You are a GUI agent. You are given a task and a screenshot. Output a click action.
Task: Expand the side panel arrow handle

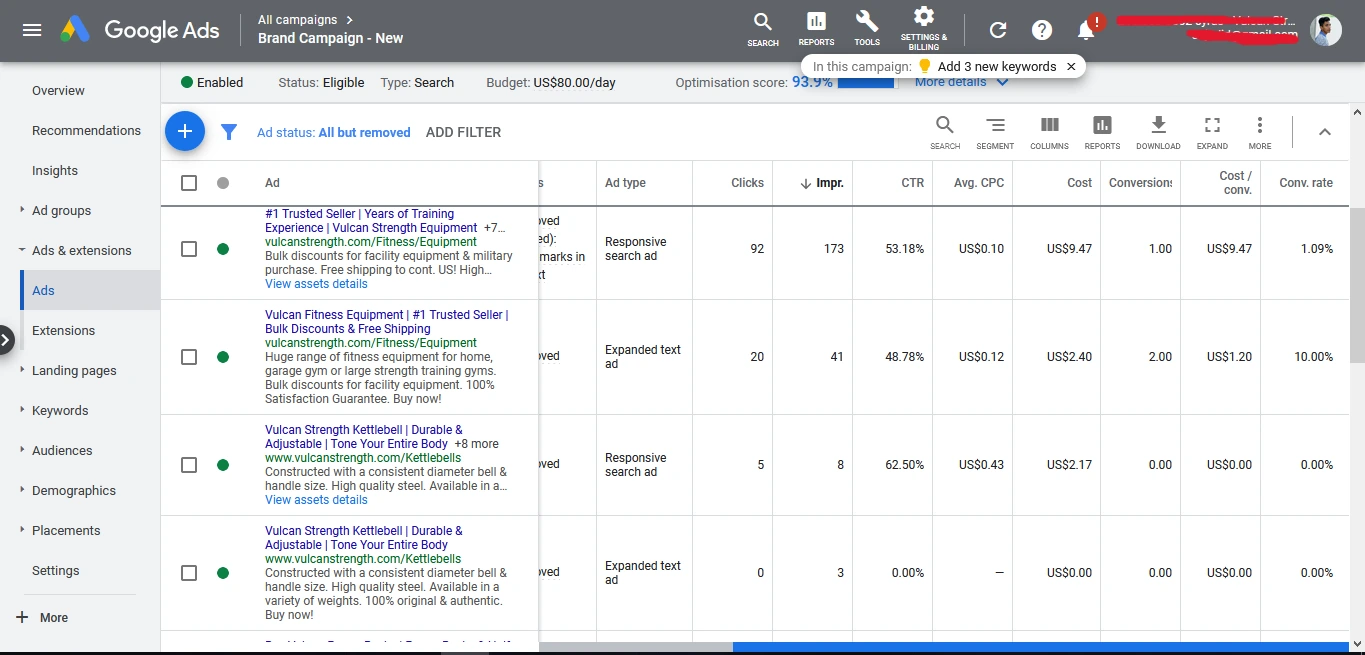coord(6,340)
